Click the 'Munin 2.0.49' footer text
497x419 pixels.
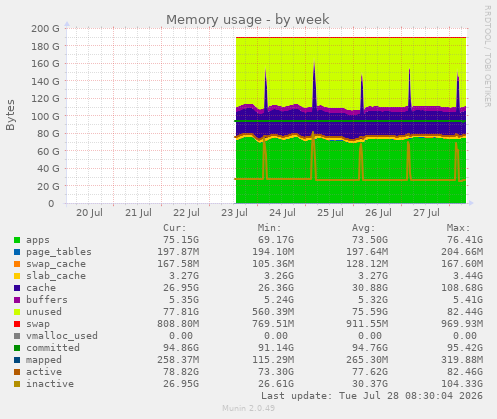[248, 408]
